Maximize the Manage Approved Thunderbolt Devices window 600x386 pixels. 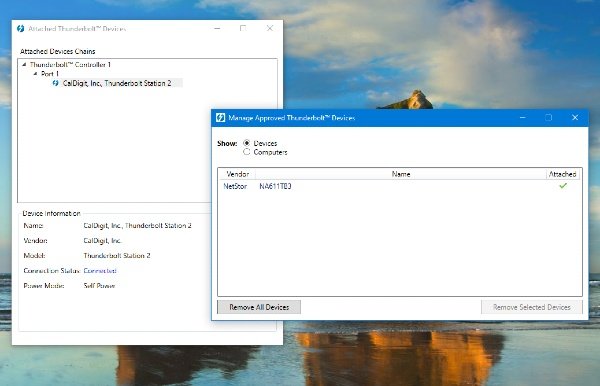[x=548, y=117]
